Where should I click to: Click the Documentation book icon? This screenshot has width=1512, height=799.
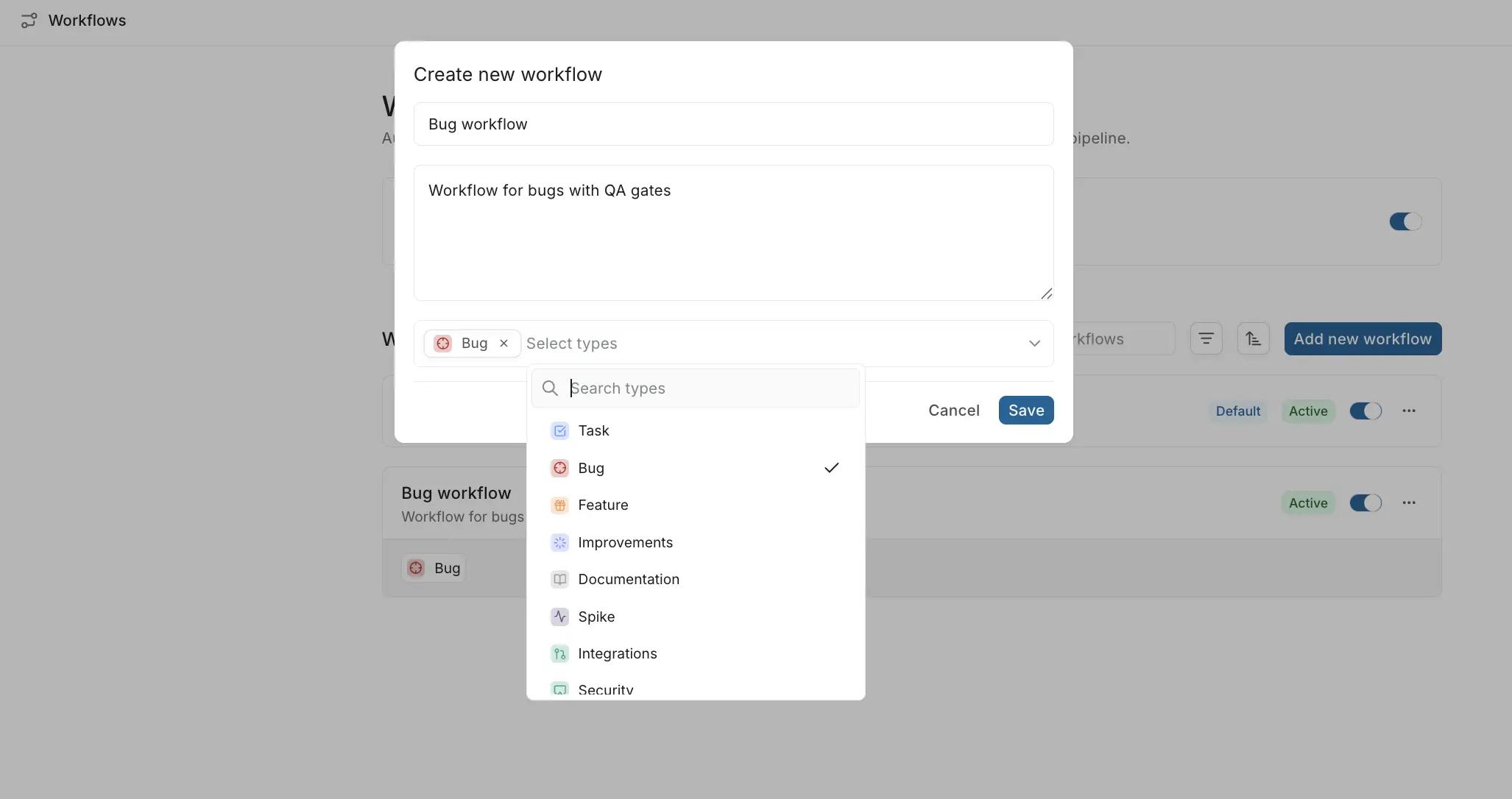coord(559,580)
